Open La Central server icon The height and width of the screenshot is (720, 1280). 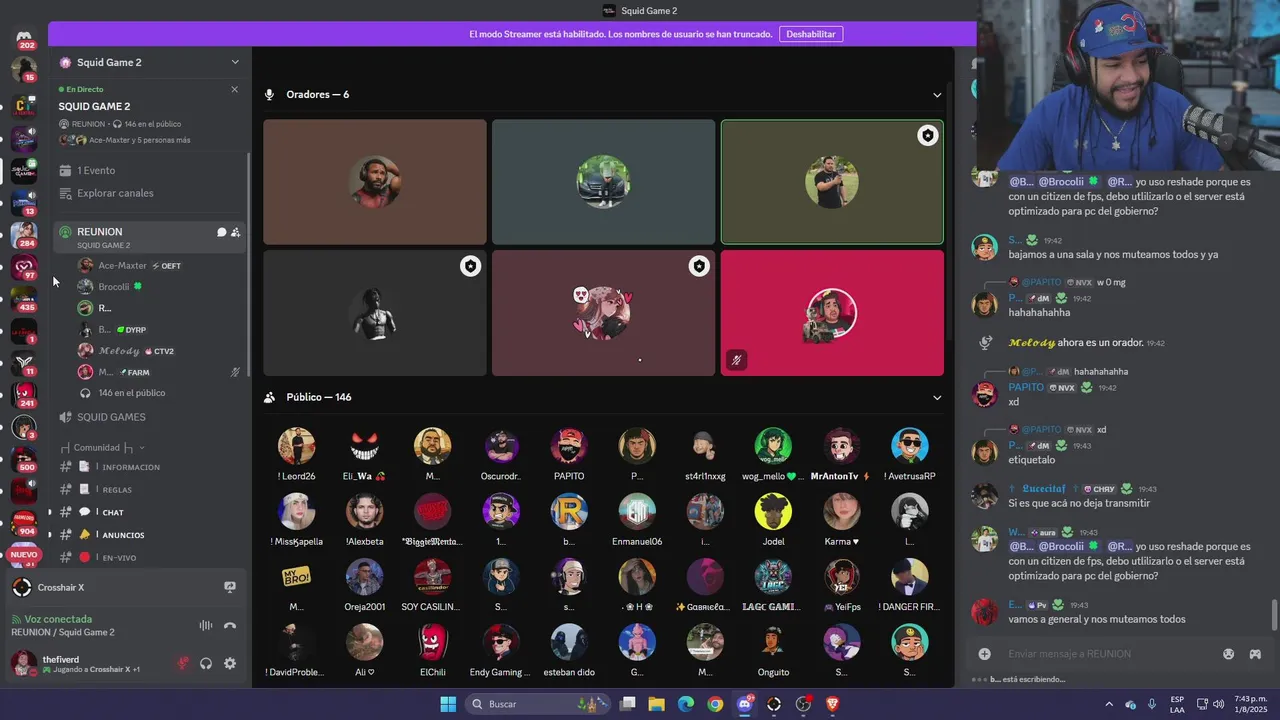23,107
